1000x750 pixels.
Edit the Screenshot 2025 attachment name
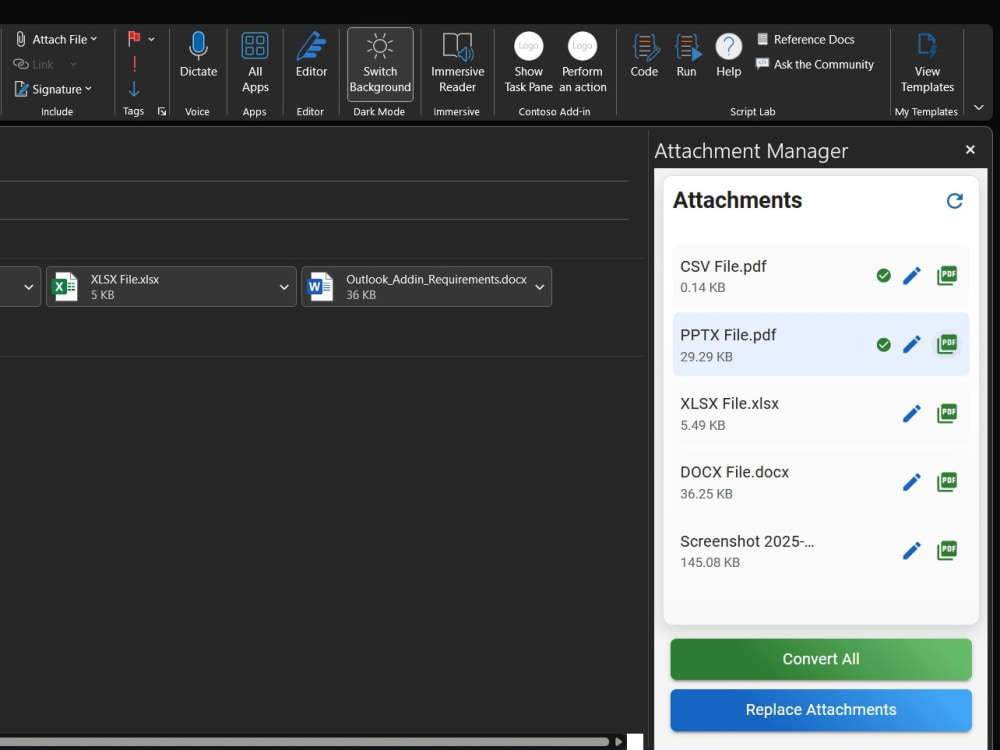pyautogui.click(x=911, y=550)
